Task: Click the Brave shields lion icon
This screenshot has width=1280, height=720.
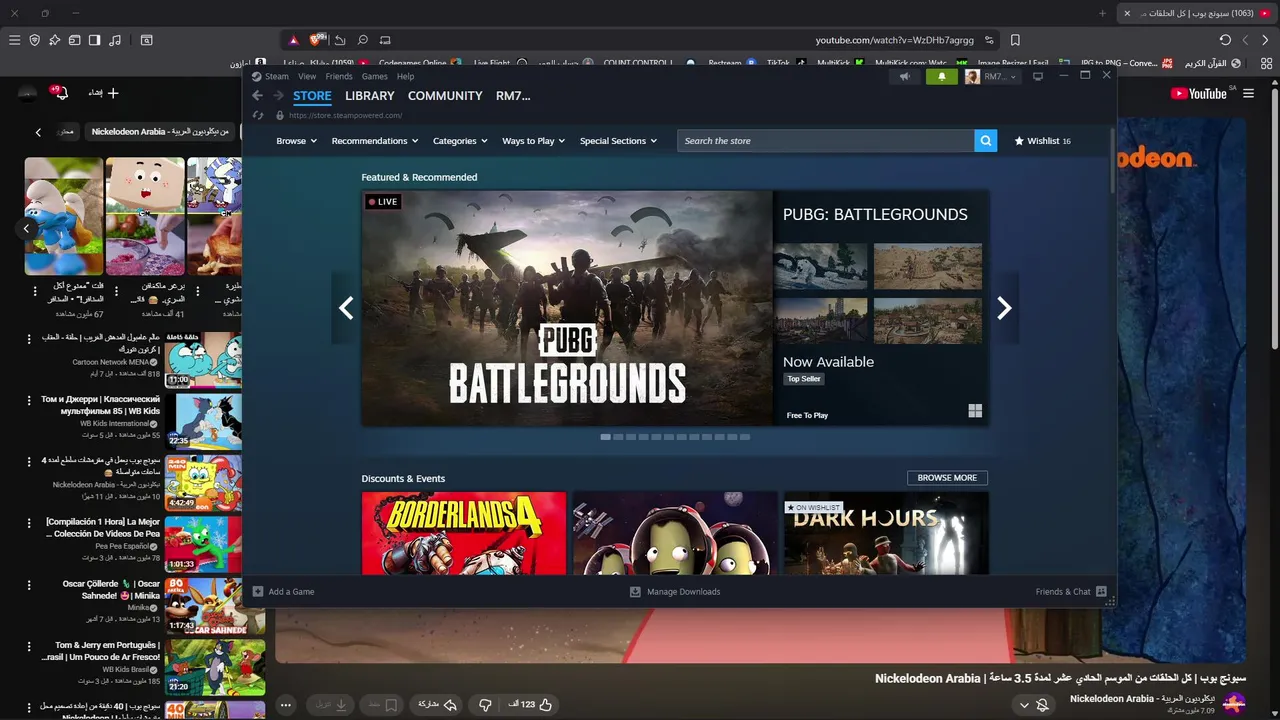Action: 318,40
